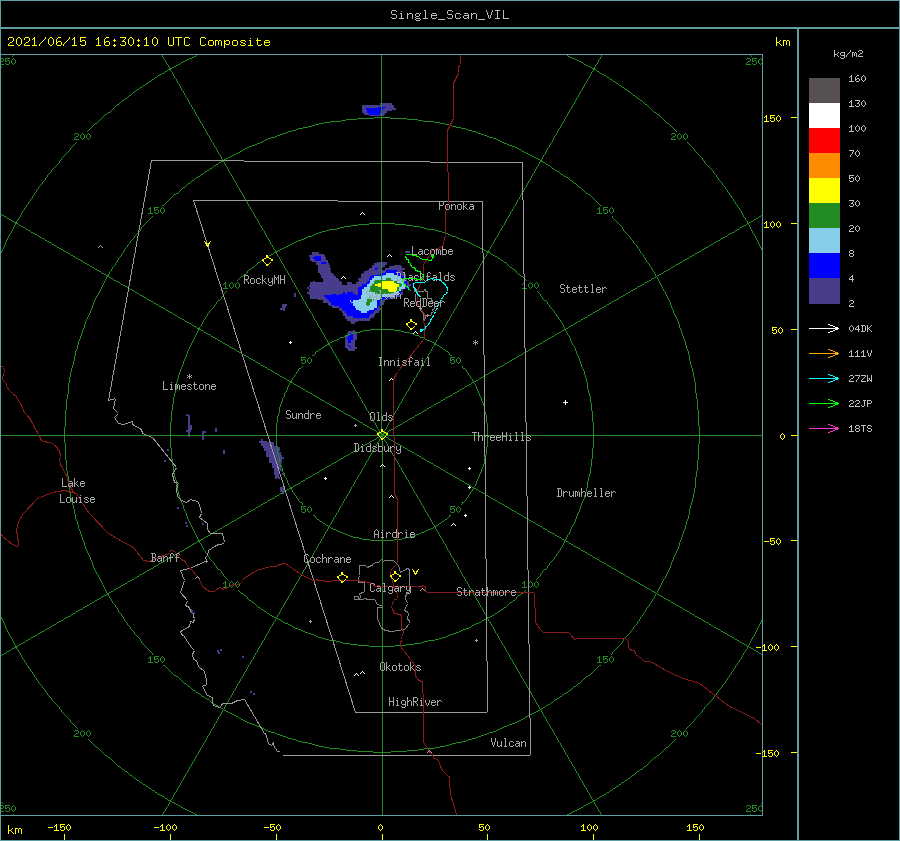Click the Single_Scan_VIL title text
Screen dimensions: 900x841
click(x=449, y=15)
